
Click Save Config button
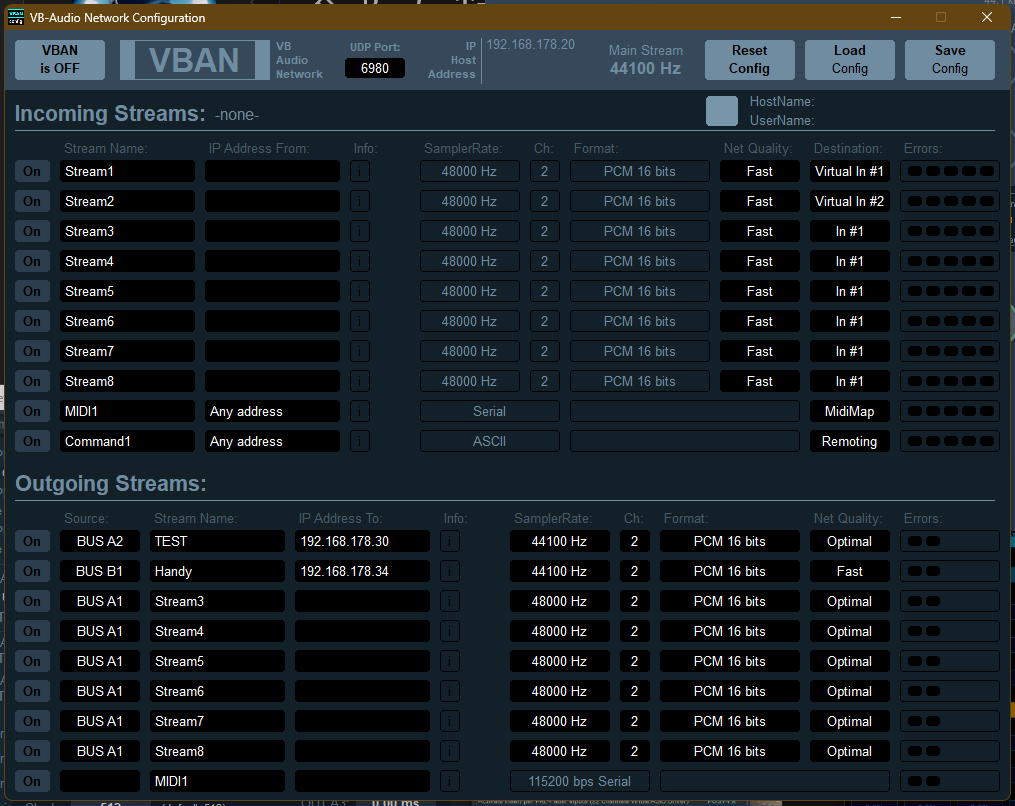tap(950, 60)
